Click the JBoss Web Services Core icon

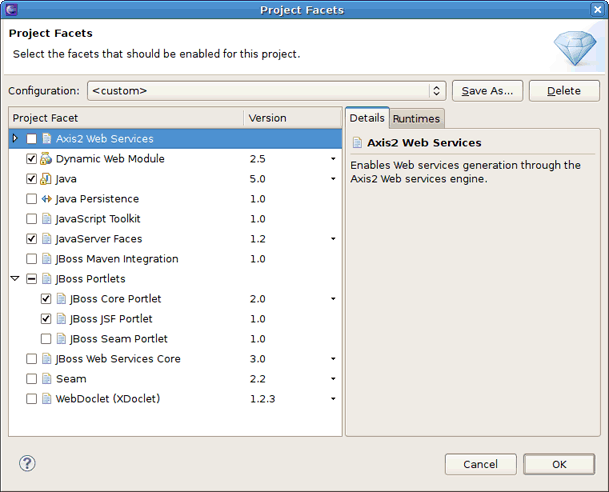[46, 359]
